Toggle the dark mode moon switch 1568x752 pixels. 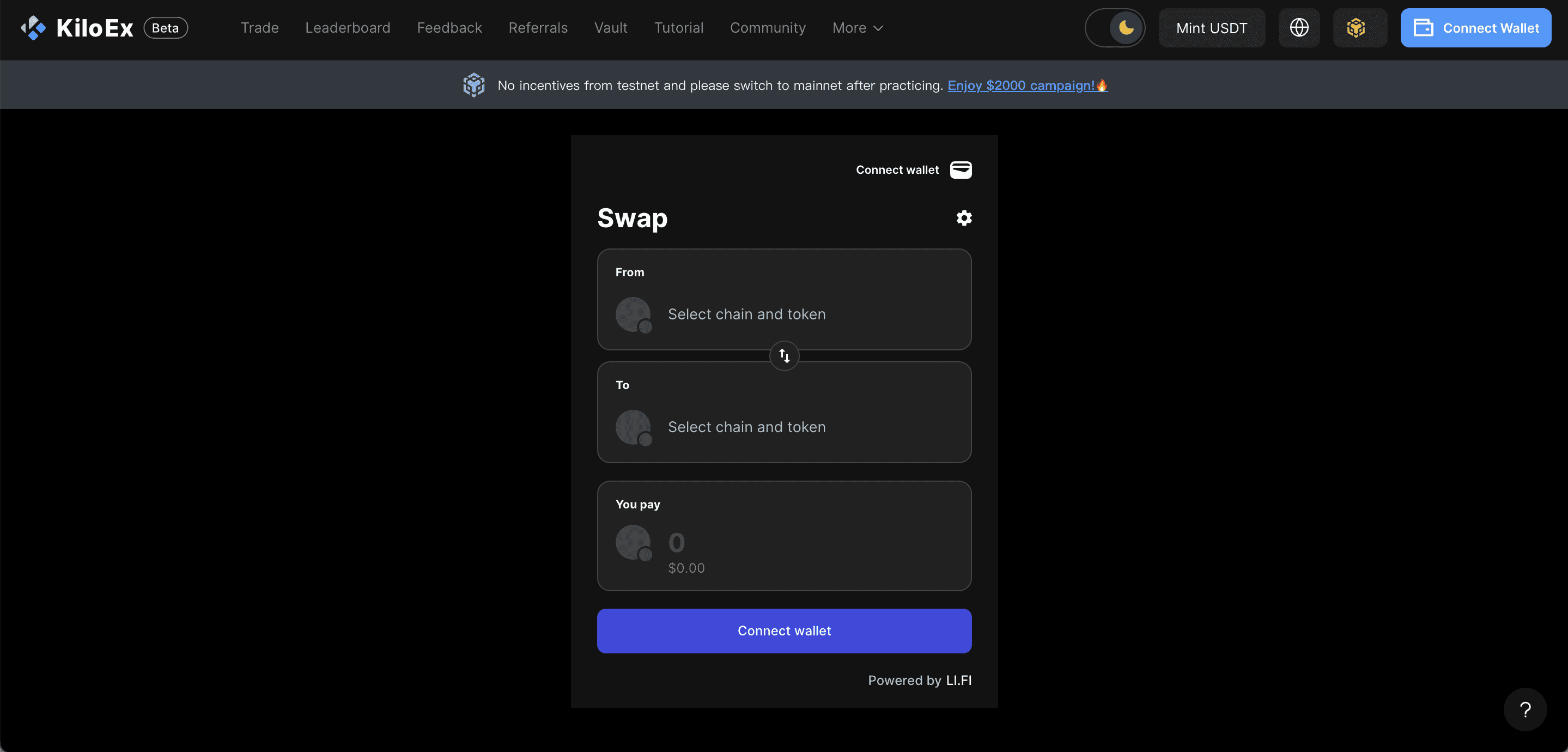1115,28
